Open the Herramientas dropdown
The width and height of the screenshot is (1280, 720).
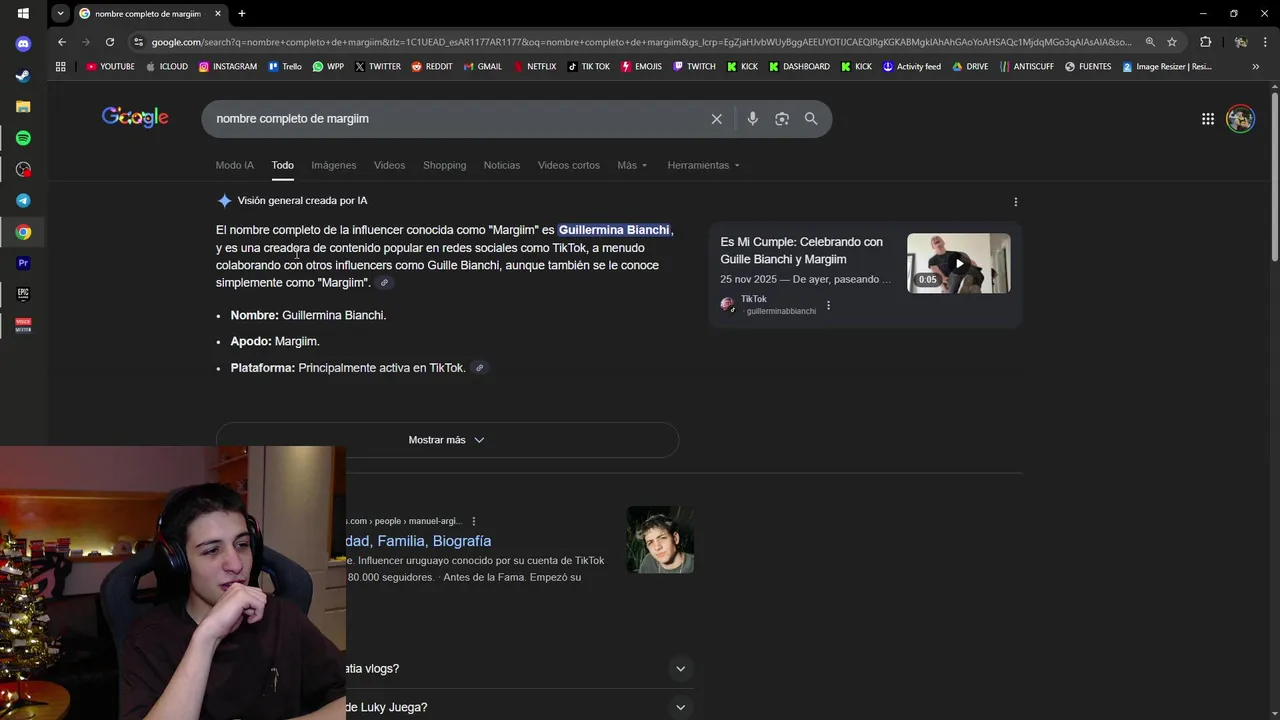pos(703,165)
